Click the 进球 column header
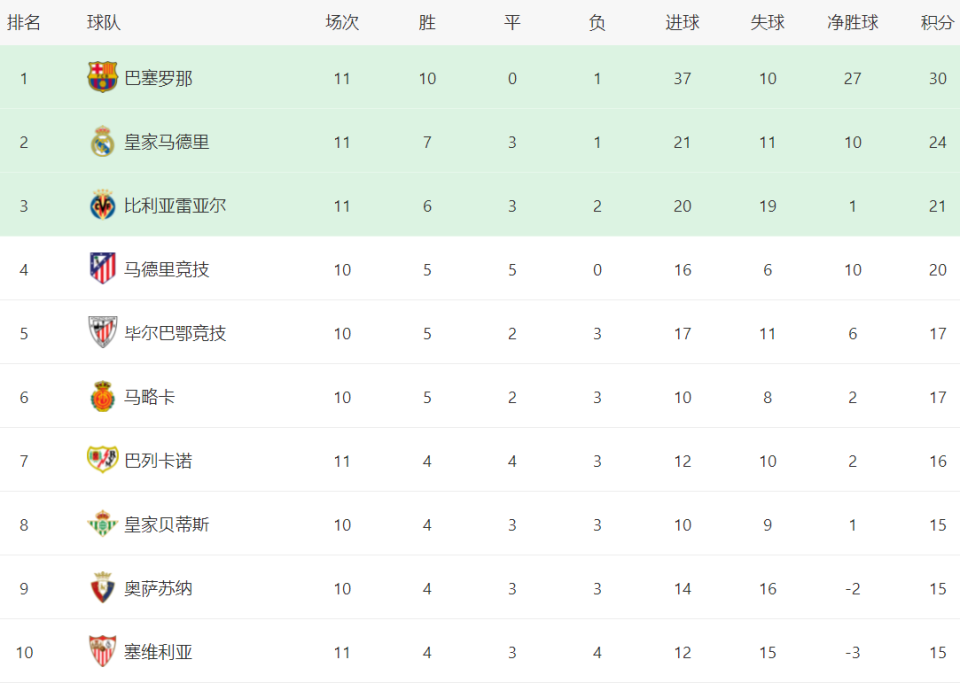960x683 pixels. pos(682,23)
